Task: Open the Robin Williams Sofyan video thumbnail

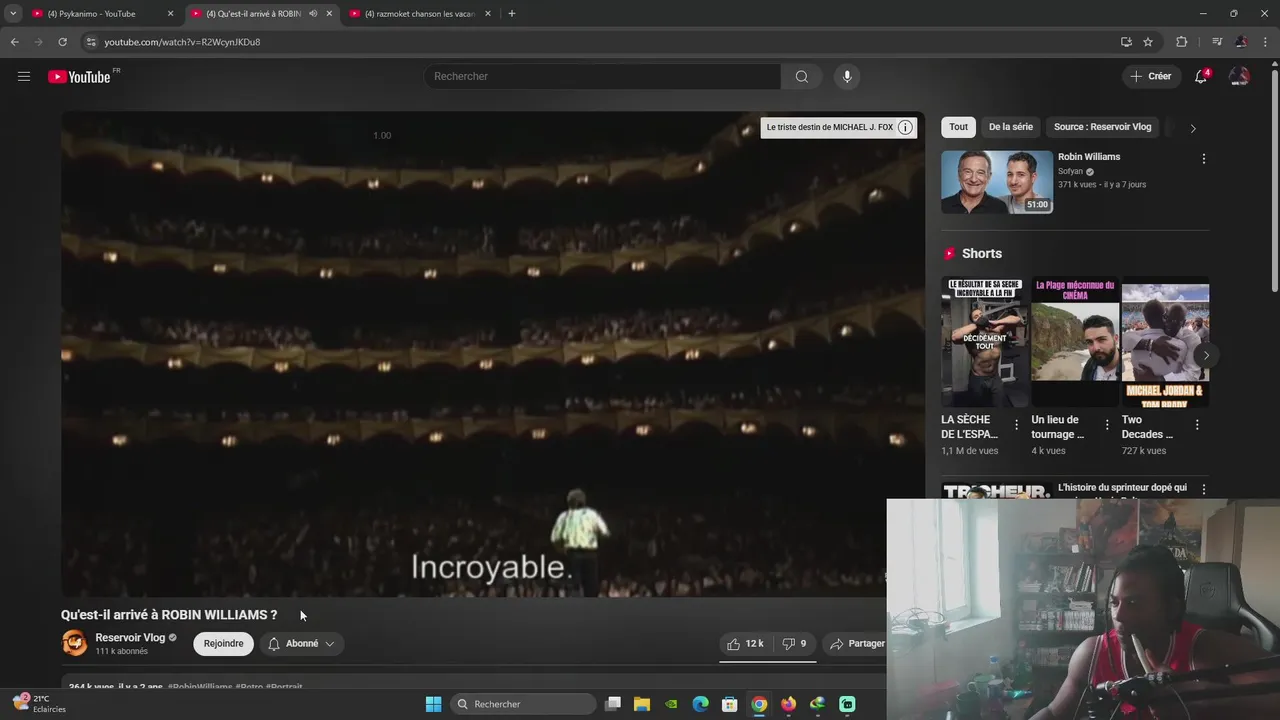Action: pos(996,182)
